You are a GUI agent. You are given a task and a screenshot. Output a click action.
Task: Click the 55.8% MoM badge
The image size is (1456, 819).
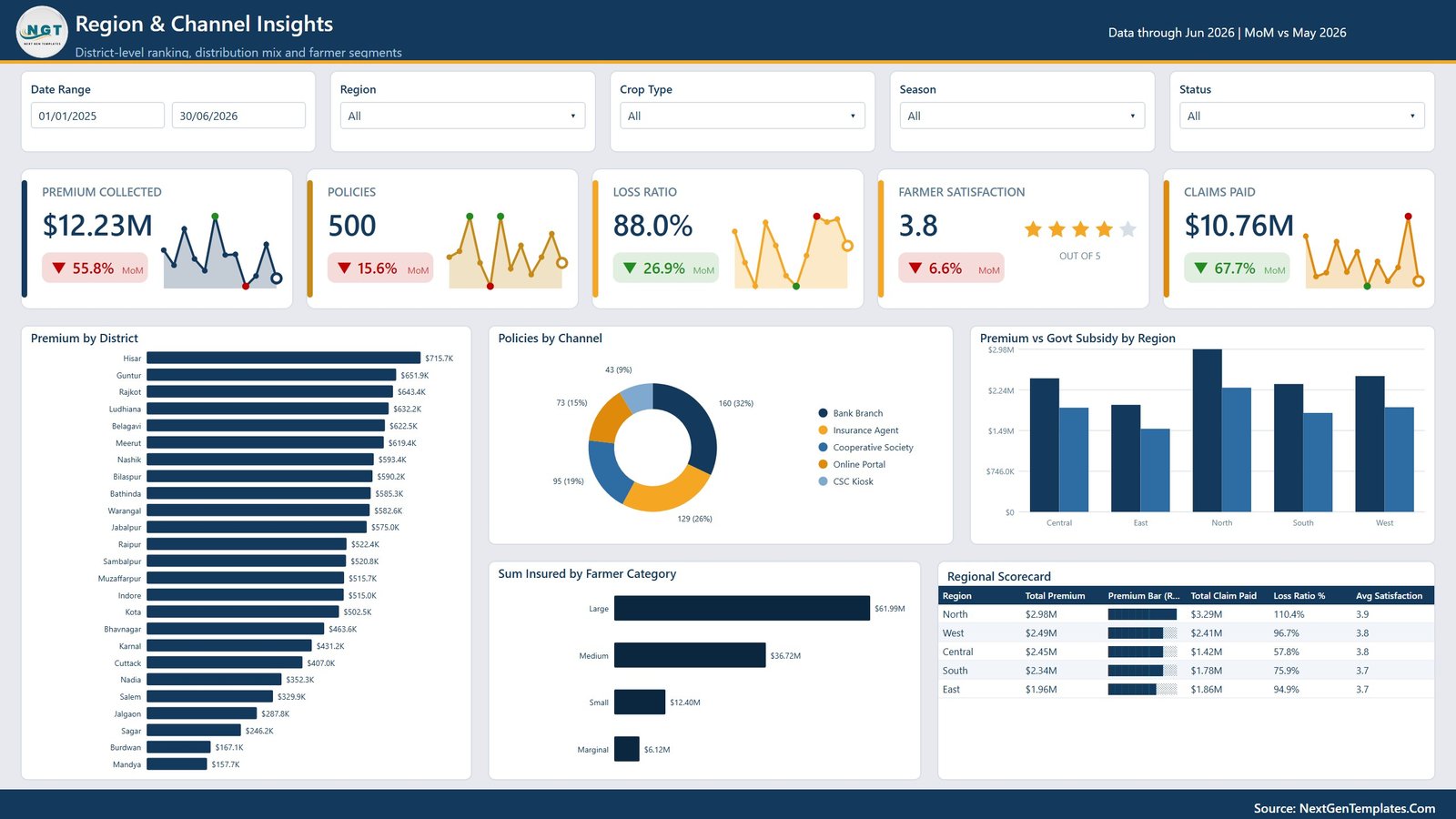point(95,268)
